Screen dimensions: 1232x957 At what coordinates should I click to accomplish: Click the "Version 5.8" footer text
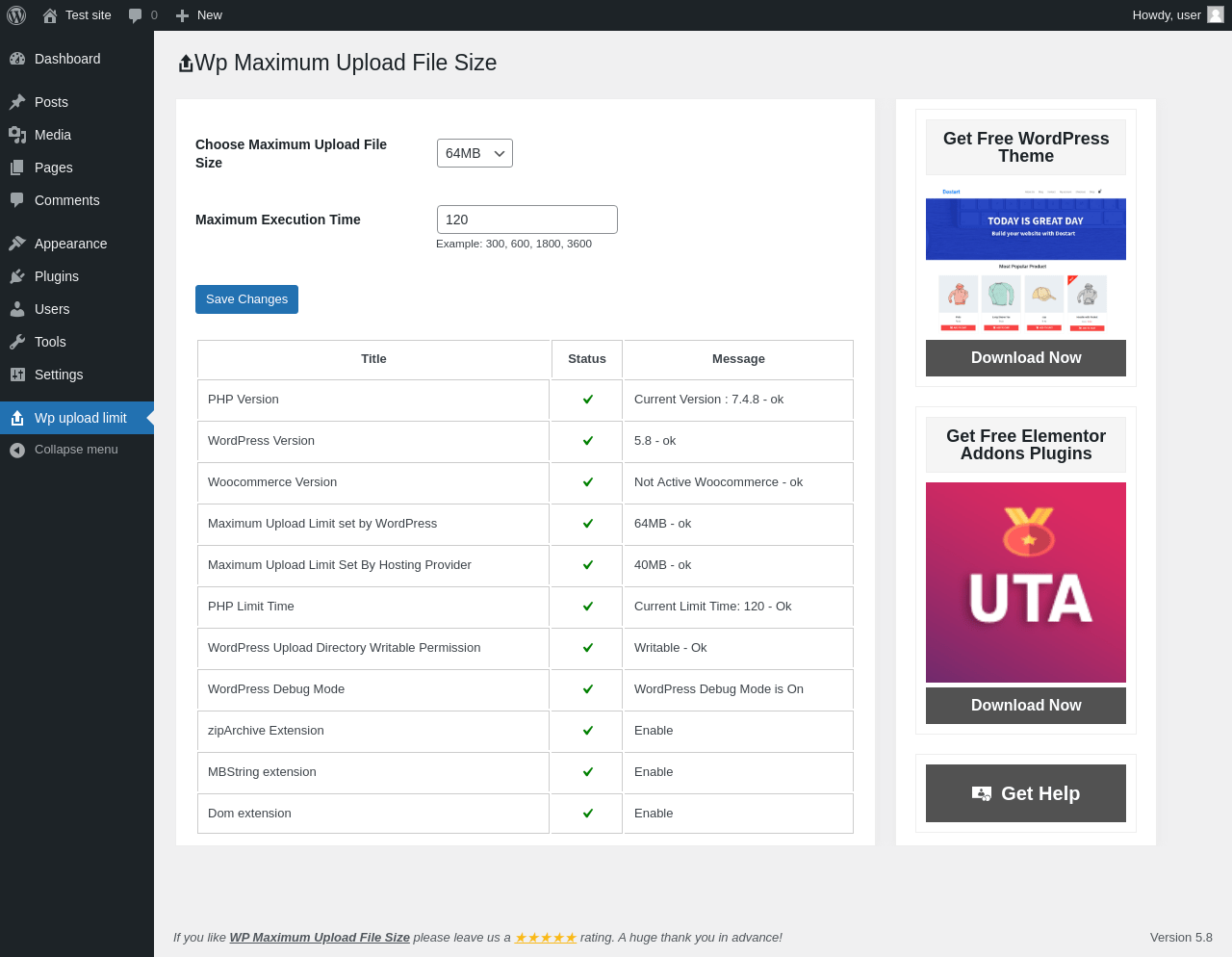[1181, 938]
